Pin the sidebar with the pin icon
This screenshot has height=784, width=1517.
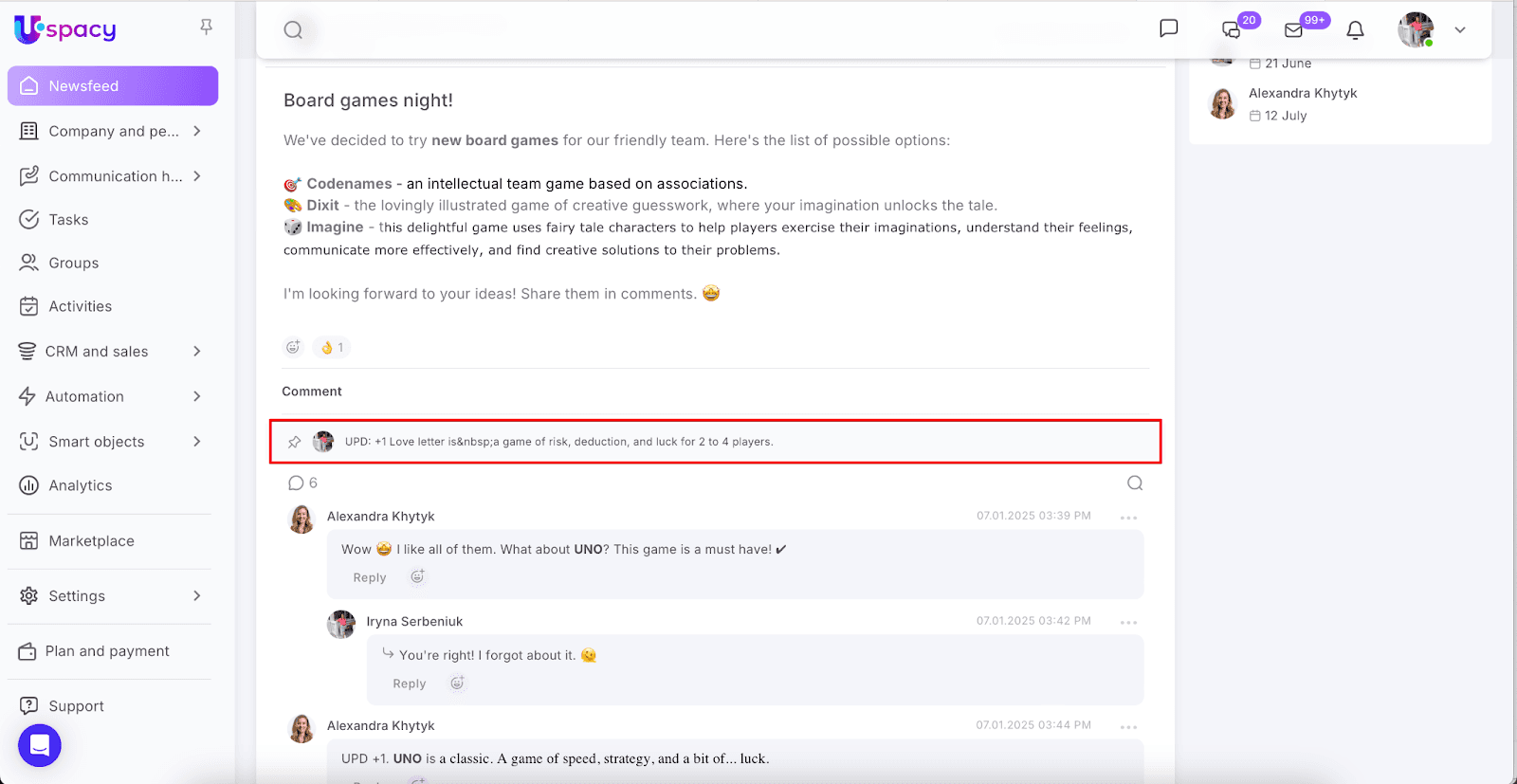(206, 27)
